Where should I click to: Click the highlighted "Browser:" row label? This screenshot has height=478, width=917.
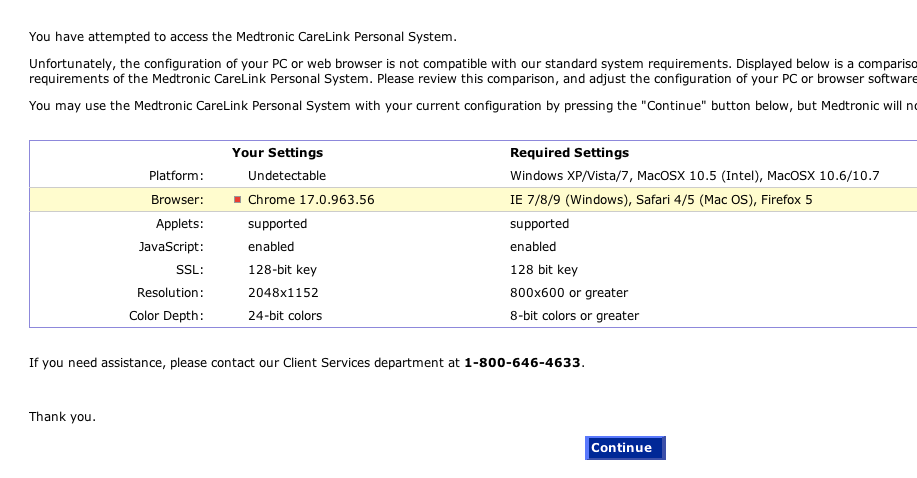pyautogui.click(x=177, y=200)
